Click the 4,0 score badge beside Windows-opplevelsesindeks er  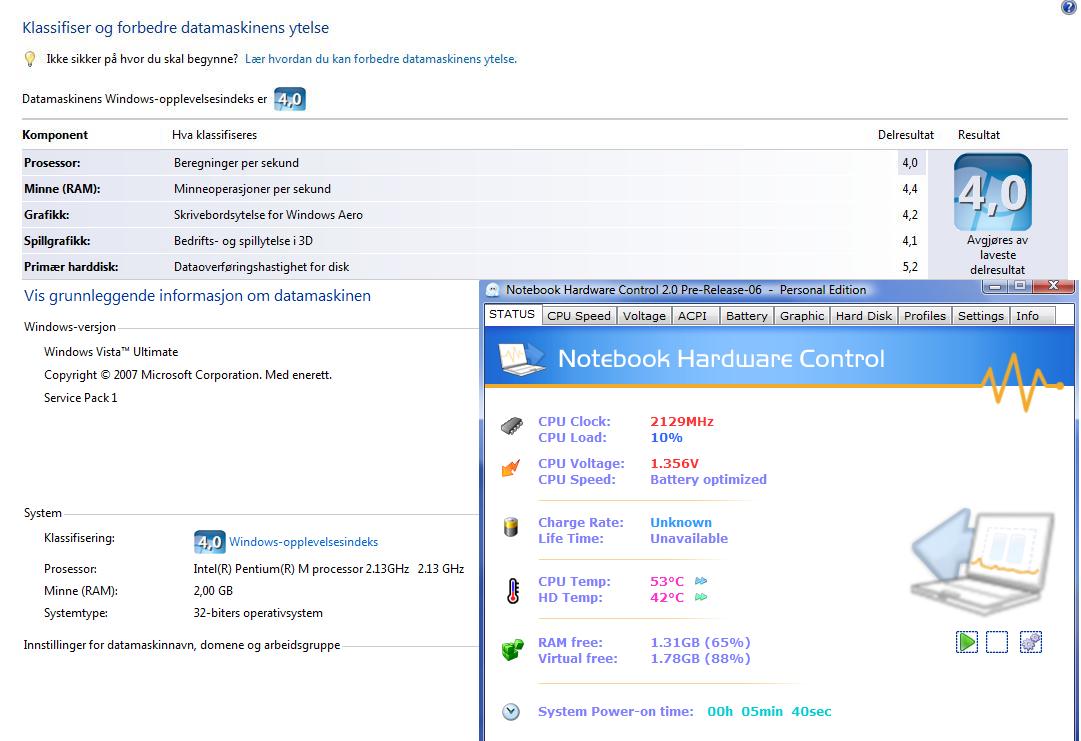click(290, 99)
